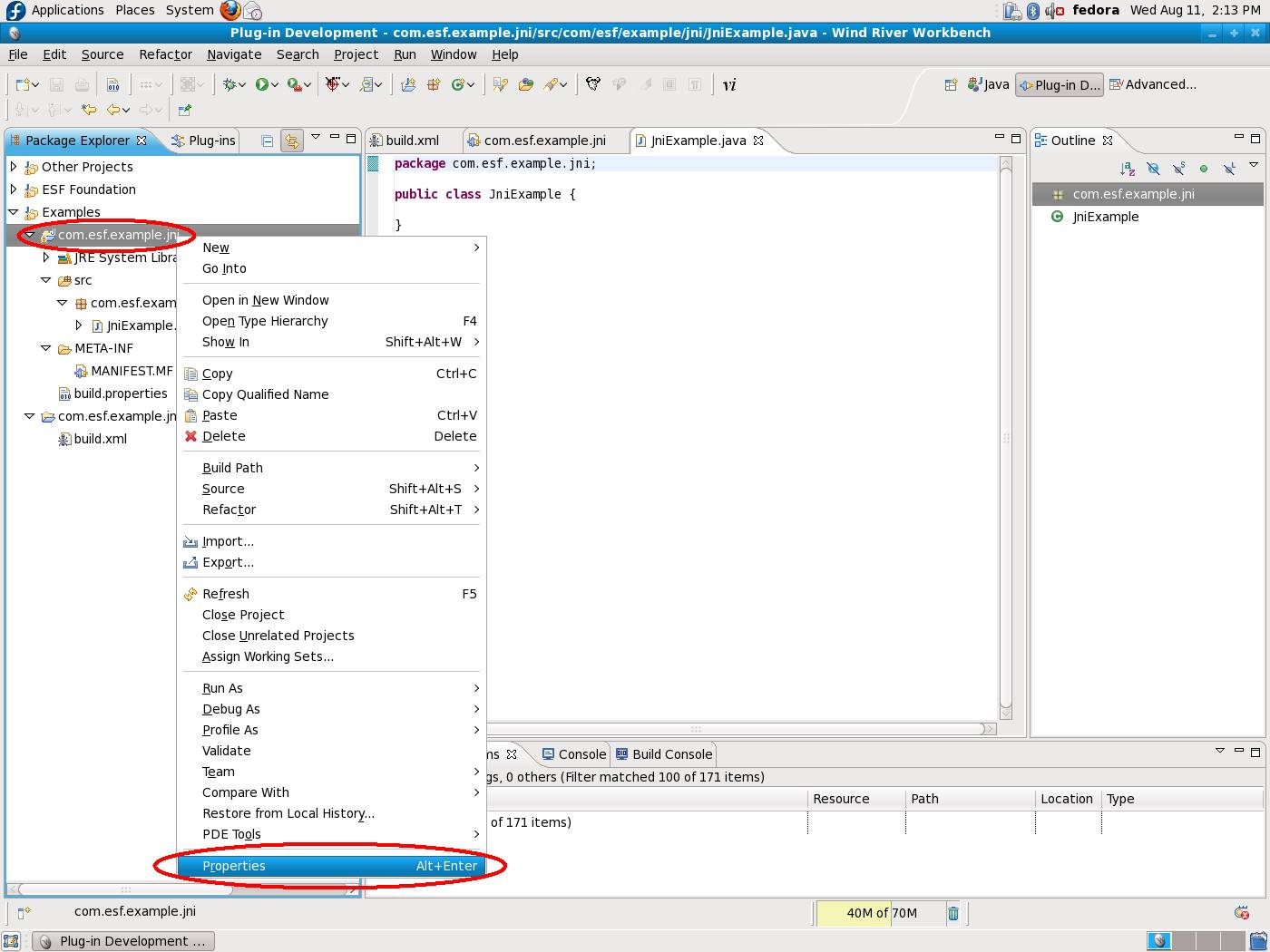Screen dimensions: 1270x952
Task: Choose Properties from the context menu
Action: [x=332, y=866]
